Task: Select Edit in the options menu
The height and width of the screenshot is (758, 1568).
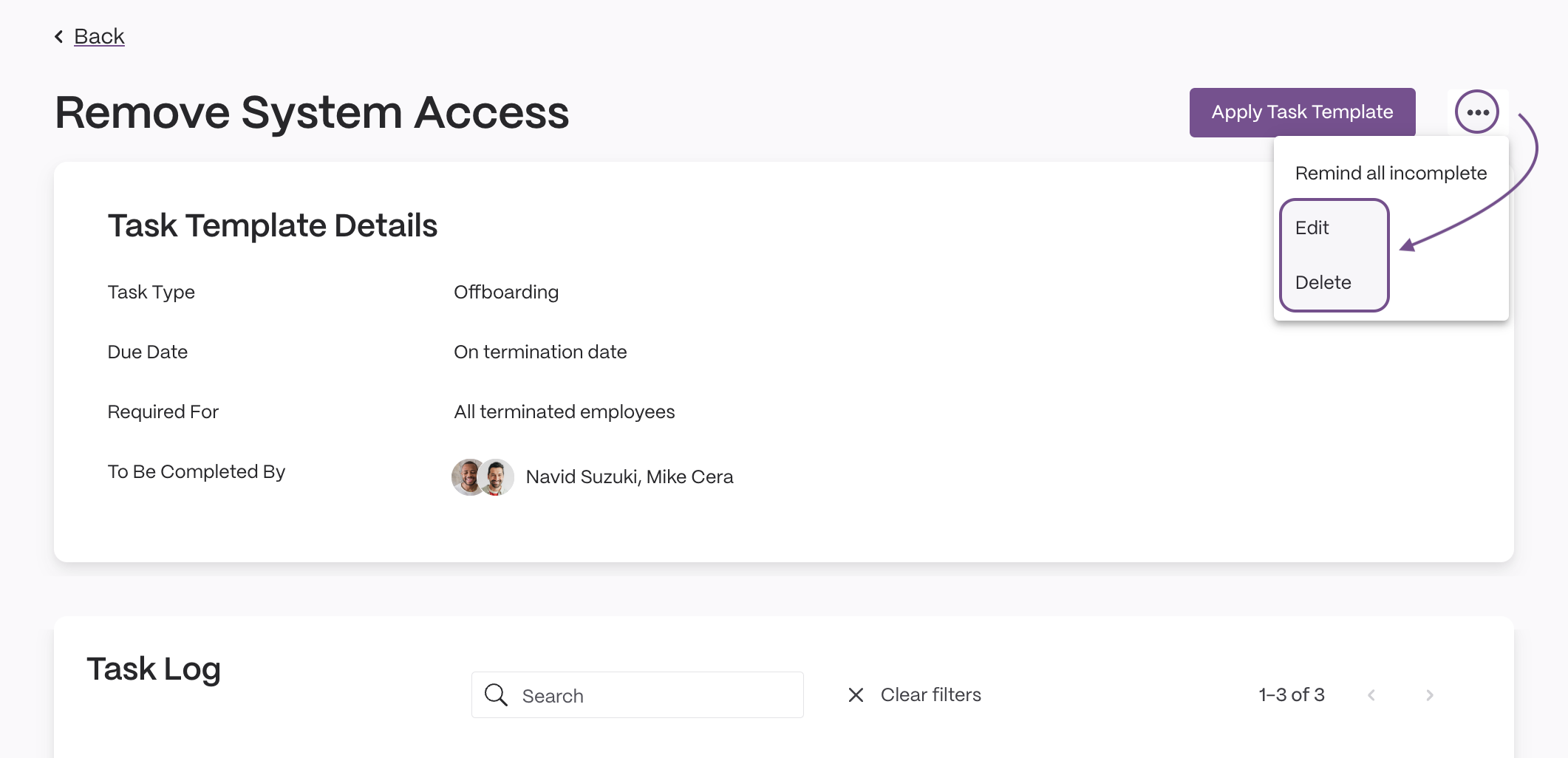Action: (1312, 228)
